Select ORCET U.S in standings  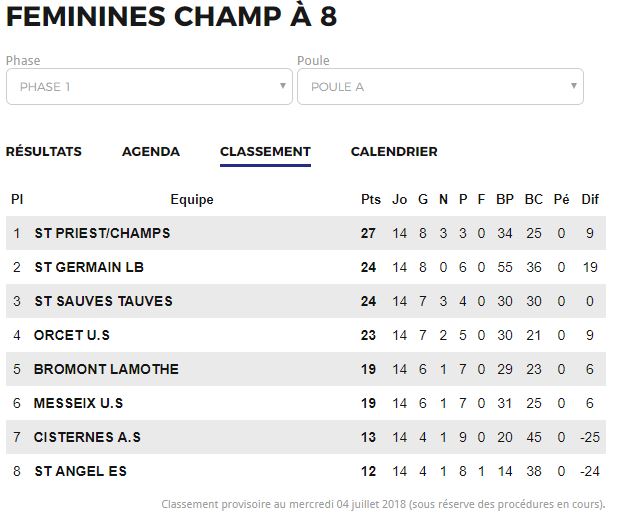click(x=72, y=335)
